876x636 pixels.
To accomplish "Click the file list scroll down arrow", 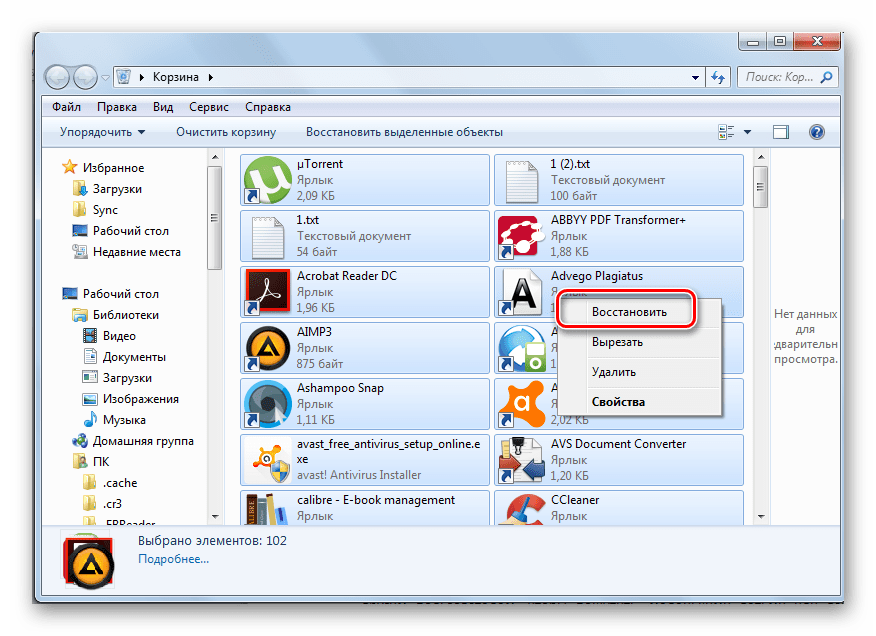I will 761,517.
